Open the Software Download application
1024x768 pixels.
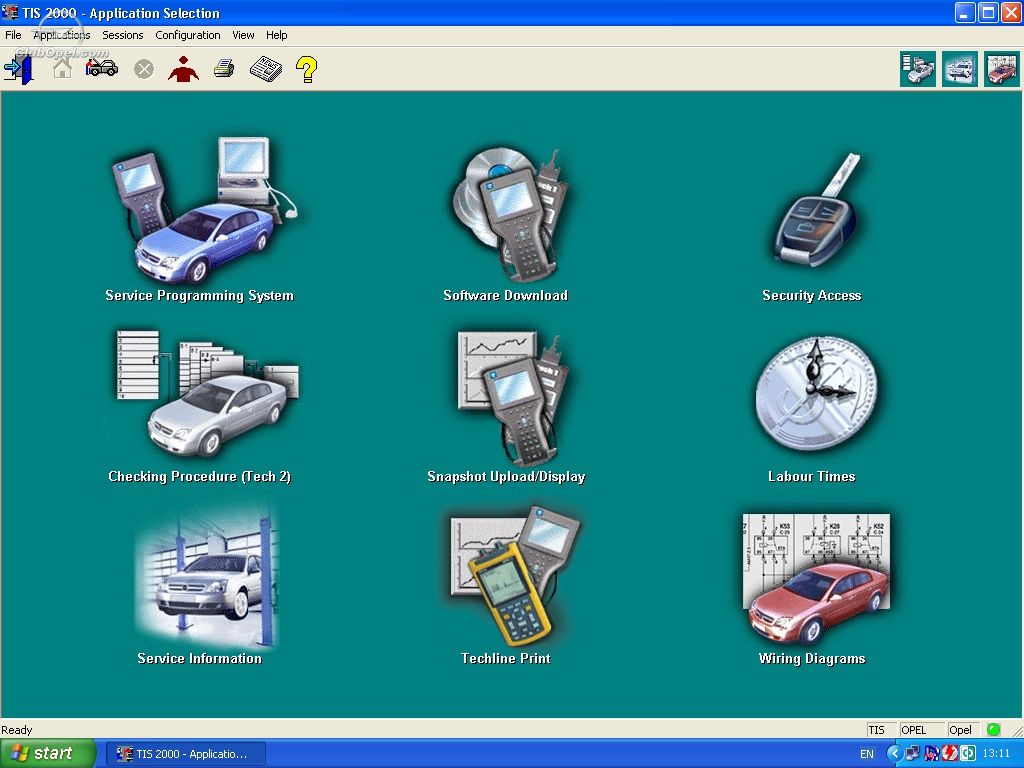[x=505, y=224]
